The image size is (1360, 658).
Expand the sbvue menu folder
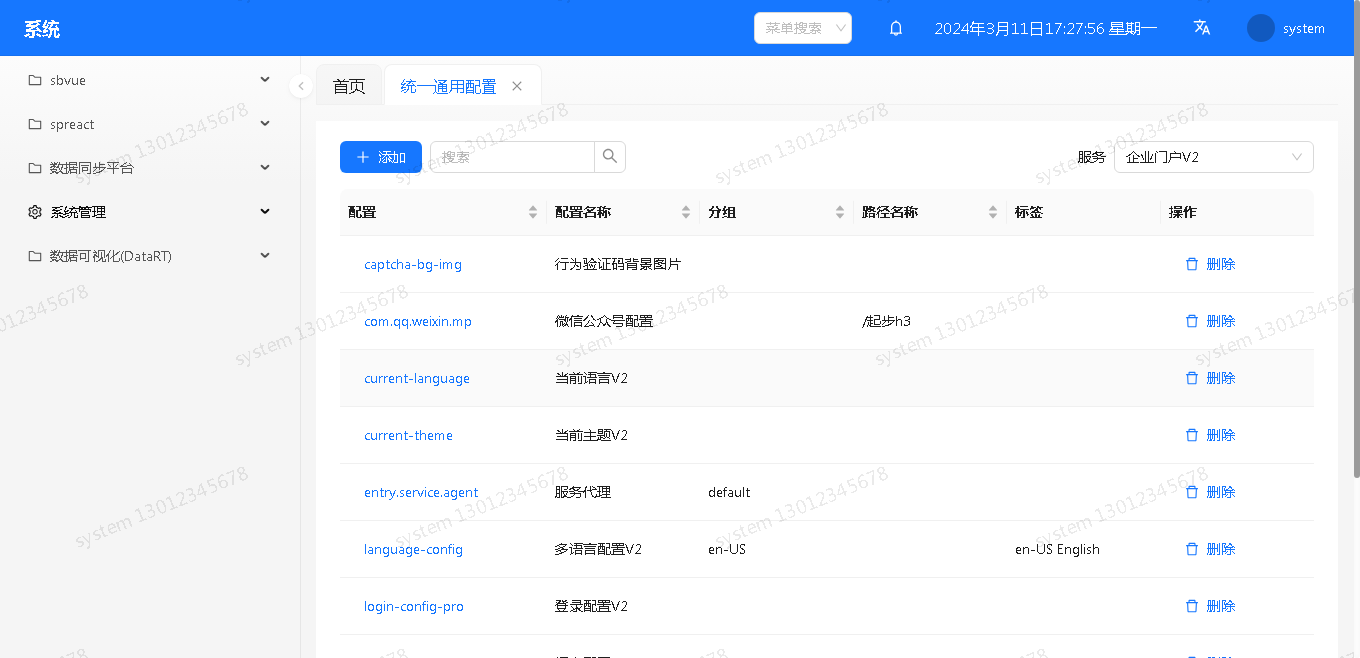[x=150, y=80]
